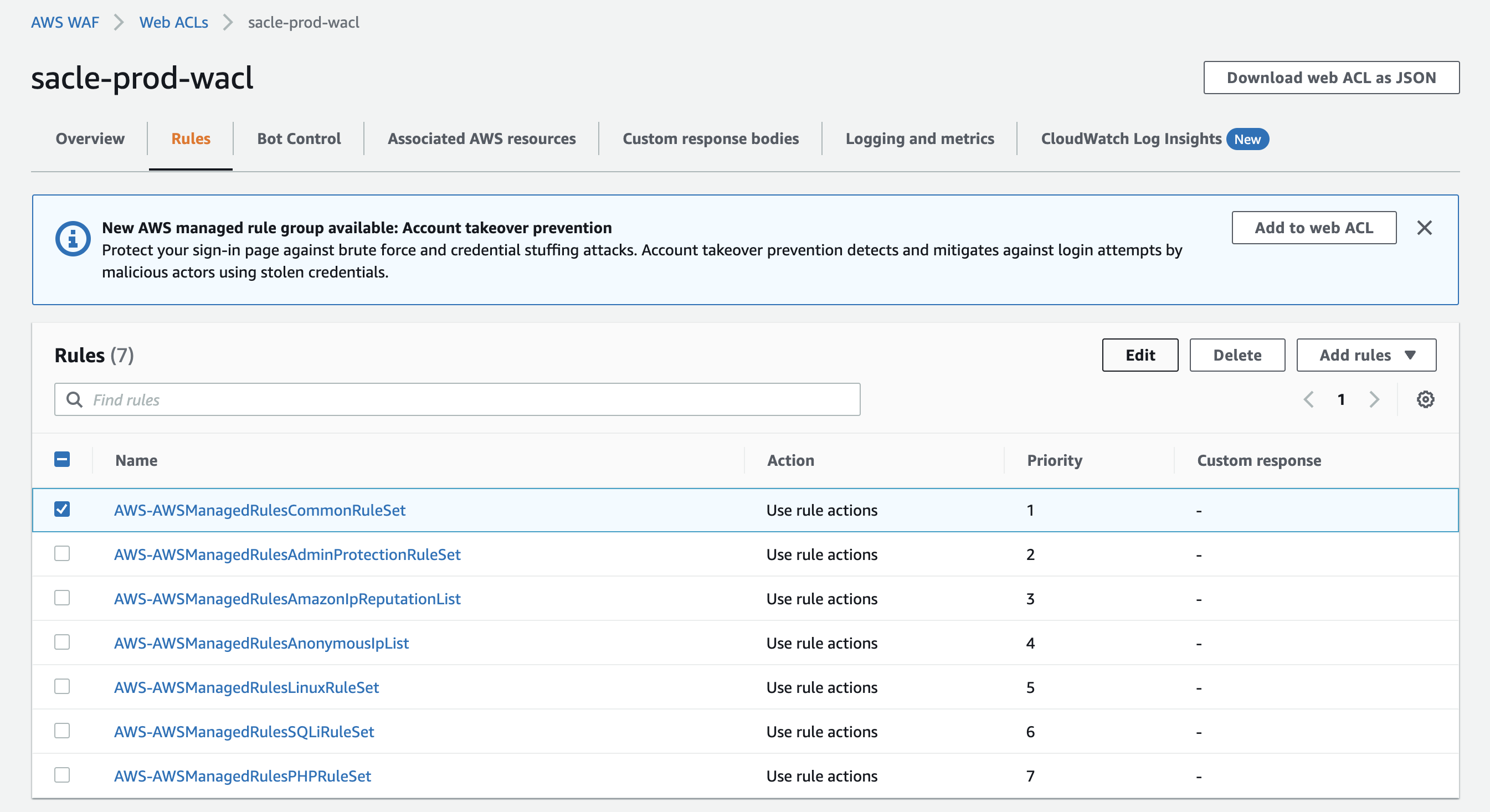This screenshot has width=1490, height=812.
Task: Open the rules table settings gear
Action: [x=1425, y=399]
